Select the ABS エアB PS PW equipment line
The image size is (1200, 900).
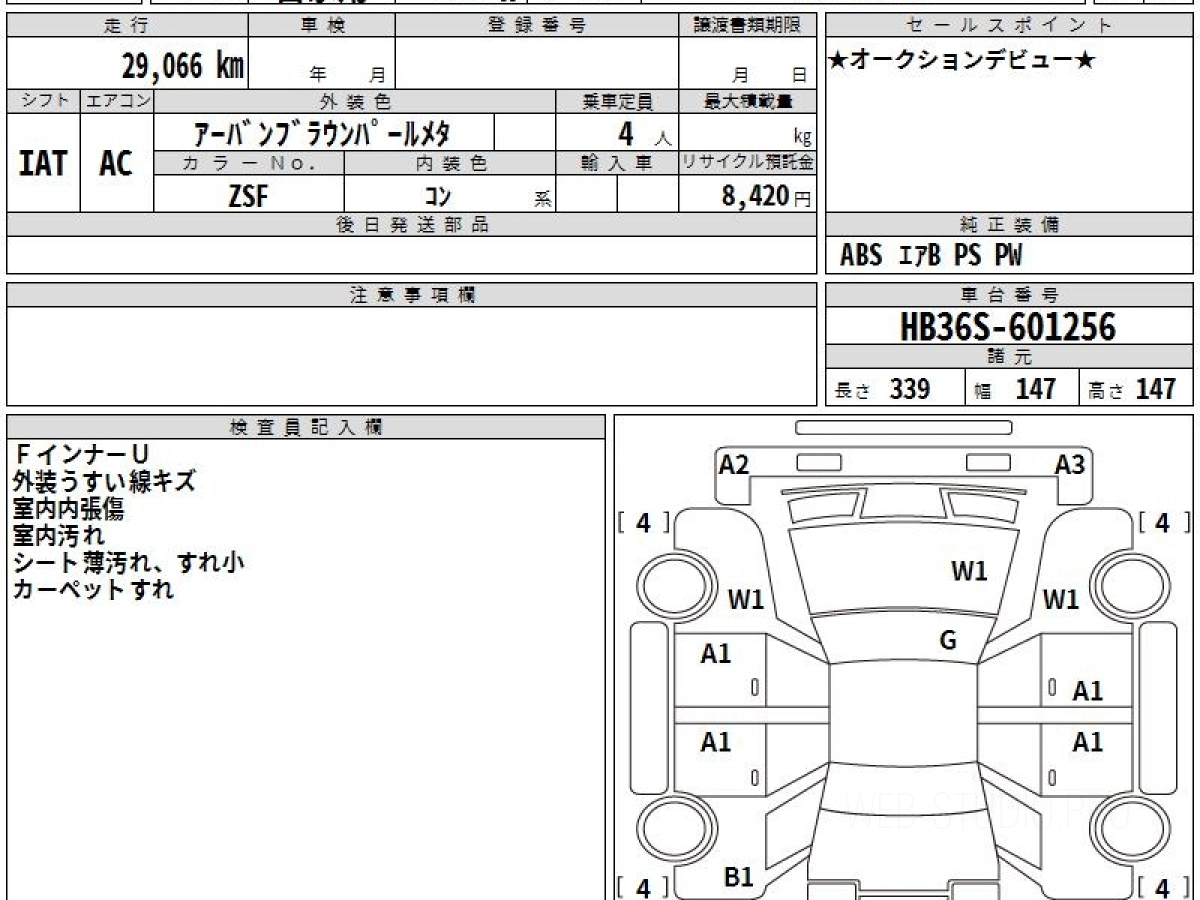(x=931, y=256)
